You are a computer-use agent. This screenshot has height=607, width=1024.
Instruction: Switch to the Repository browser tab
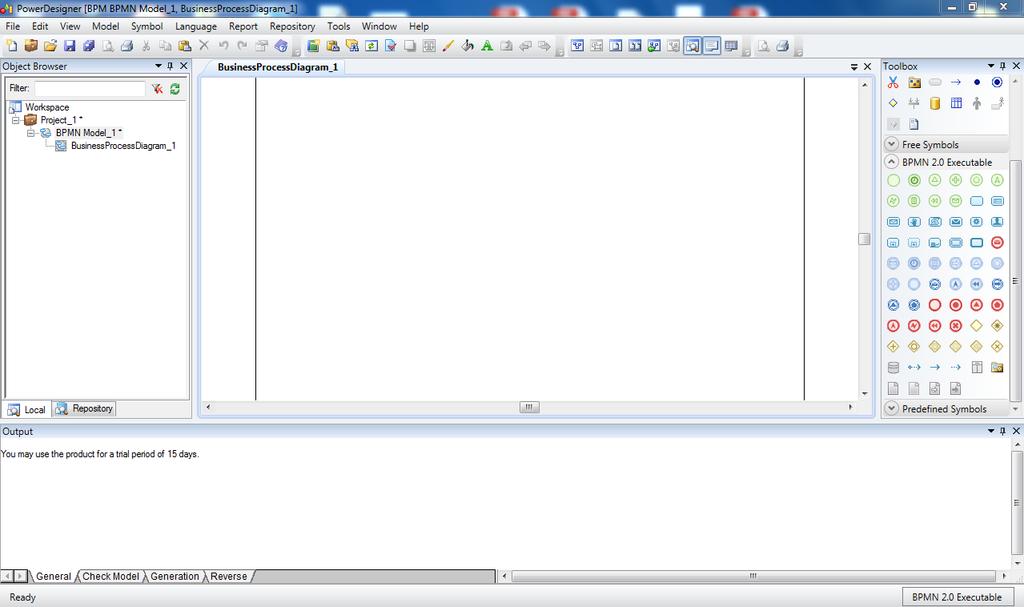pos(84,409)
